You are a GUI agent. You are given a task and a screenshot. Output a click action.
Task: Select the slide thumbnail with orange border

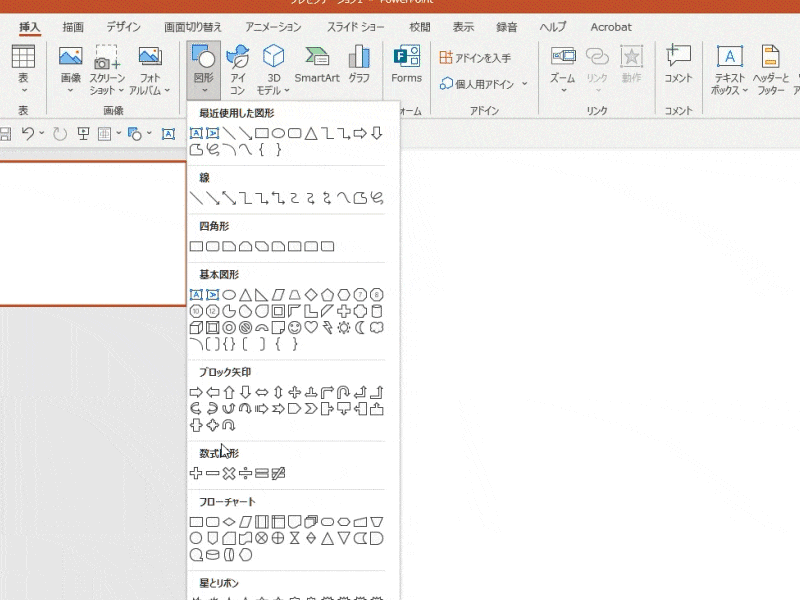coord(93,234)
